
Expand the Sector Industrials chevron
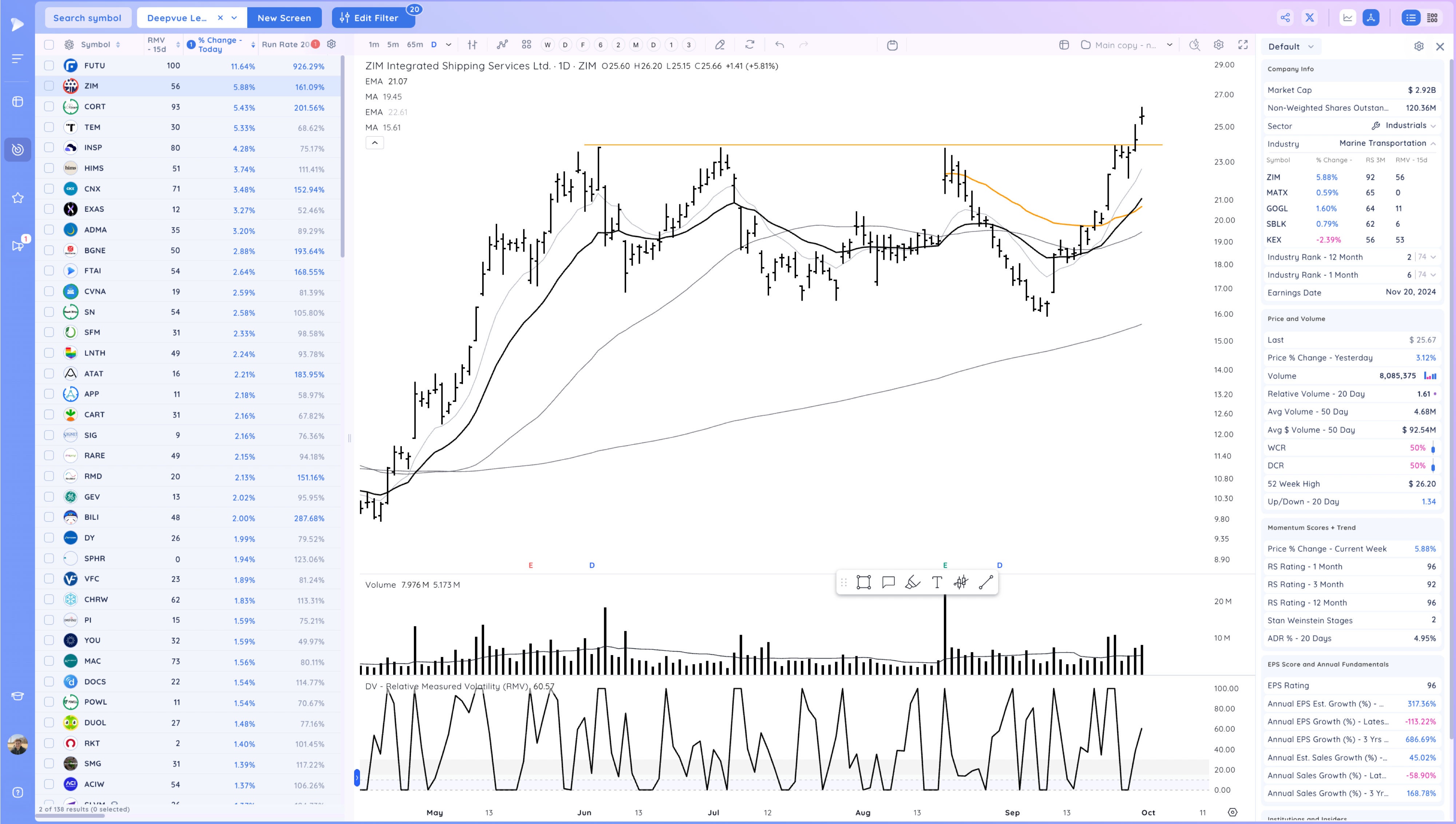pos(1433,126)
